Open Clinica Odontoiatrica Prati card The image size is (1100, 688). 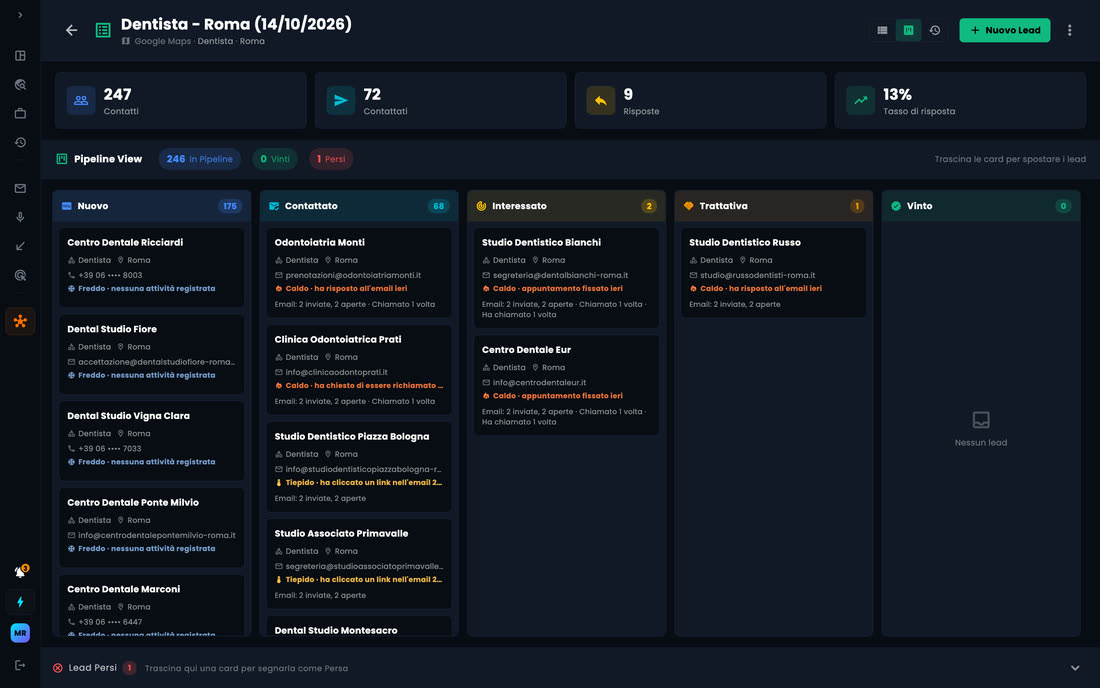[358, 369]
